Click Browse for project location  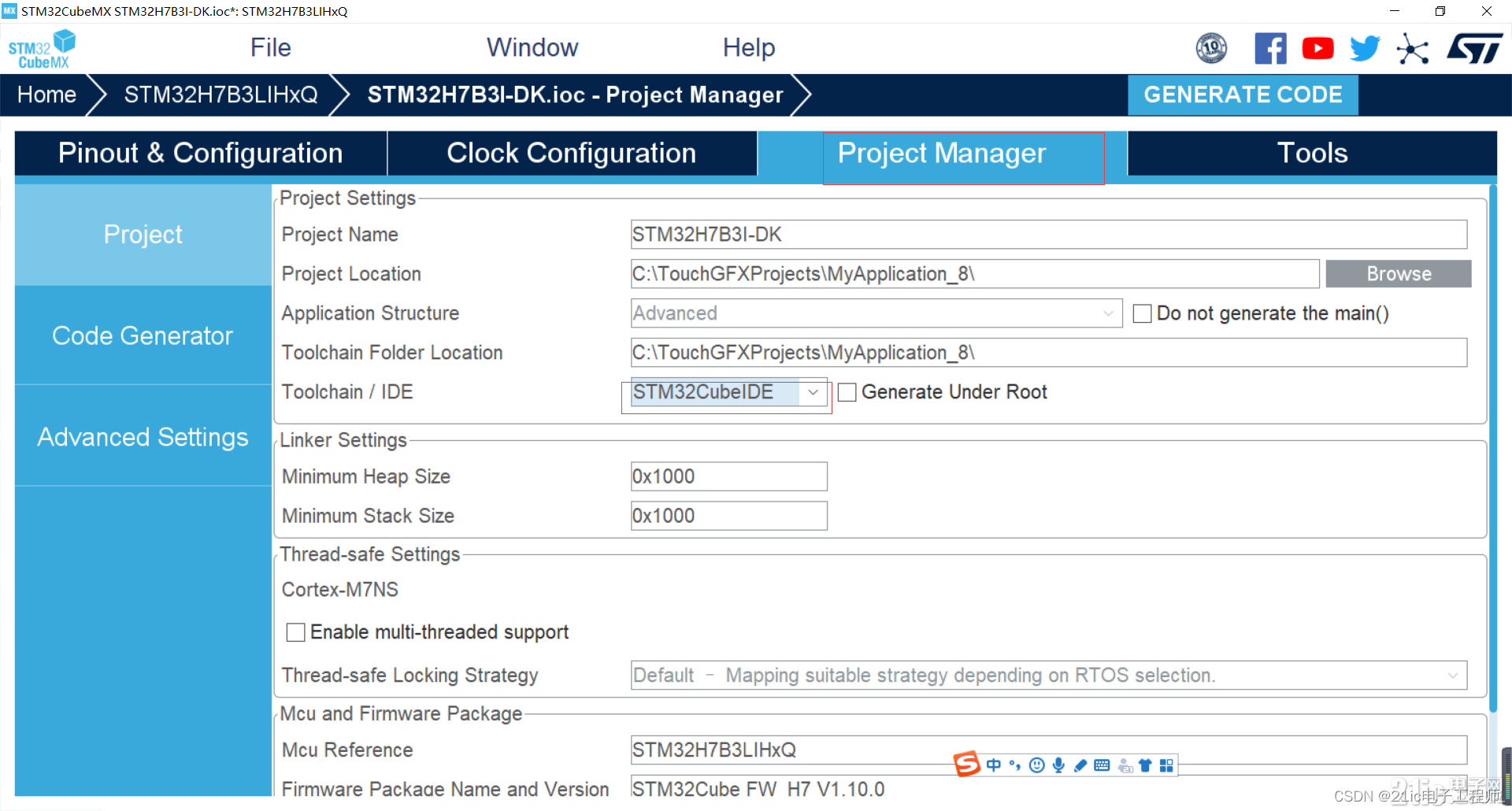point(1399,274)
